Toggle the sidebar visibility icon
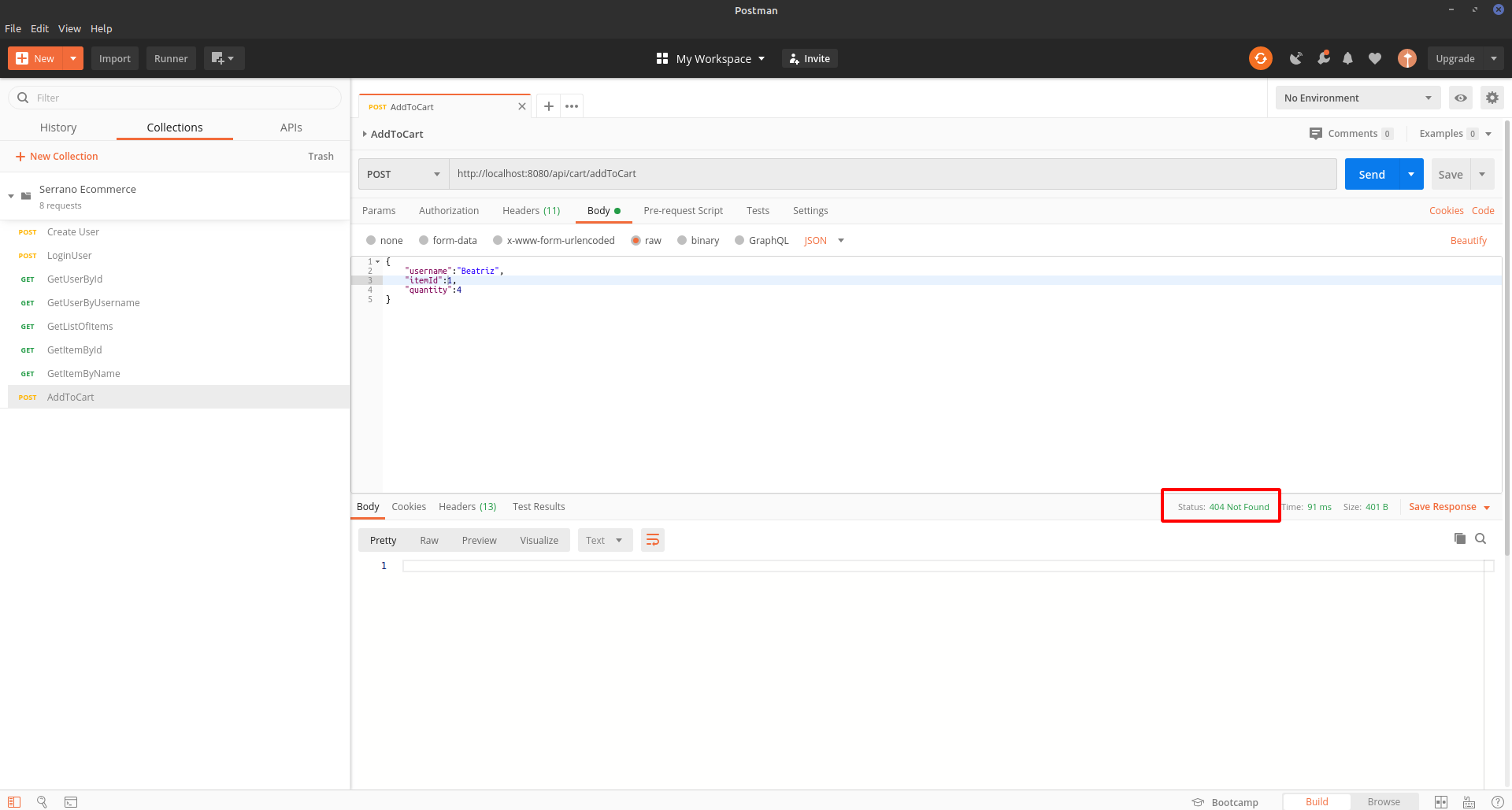The width and height of the screenshot is (1512, 810). 14,802
